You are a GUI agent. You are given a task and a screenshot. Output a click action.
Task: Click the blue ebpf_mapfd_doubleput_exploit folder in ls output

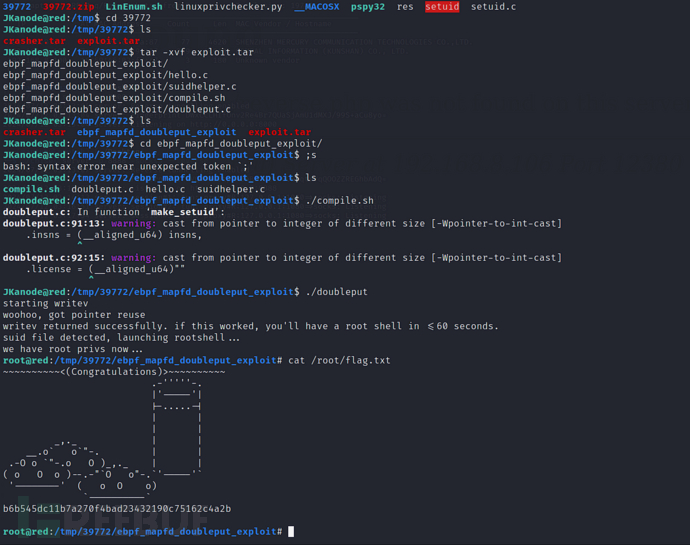(x=157, y=132)
